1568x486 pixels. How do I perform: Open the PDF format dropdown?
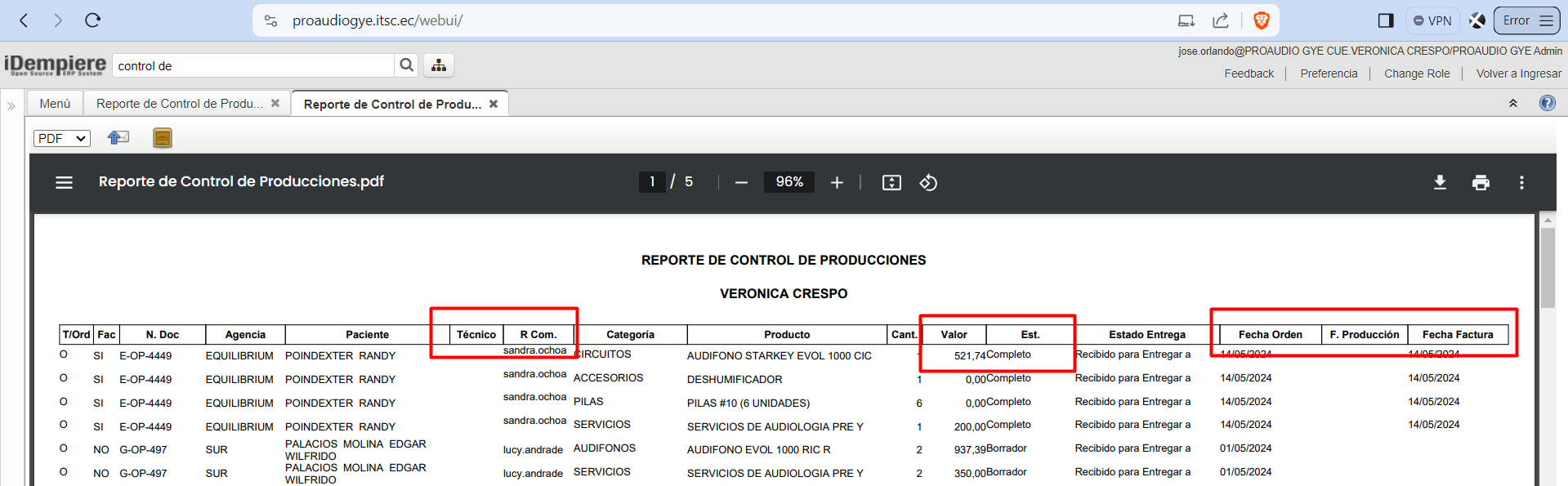(61, 138)
